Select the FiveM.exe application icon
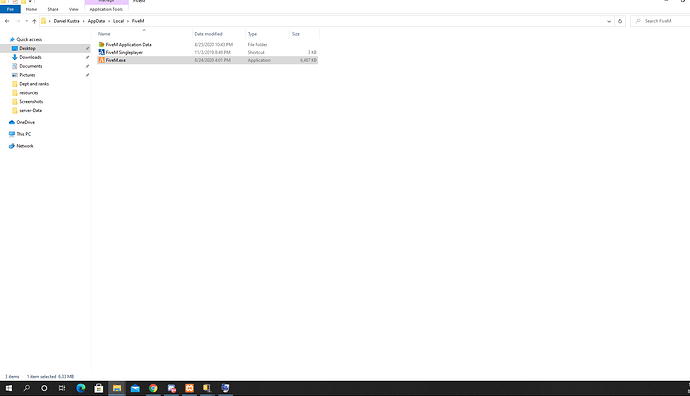 (101, 60)
